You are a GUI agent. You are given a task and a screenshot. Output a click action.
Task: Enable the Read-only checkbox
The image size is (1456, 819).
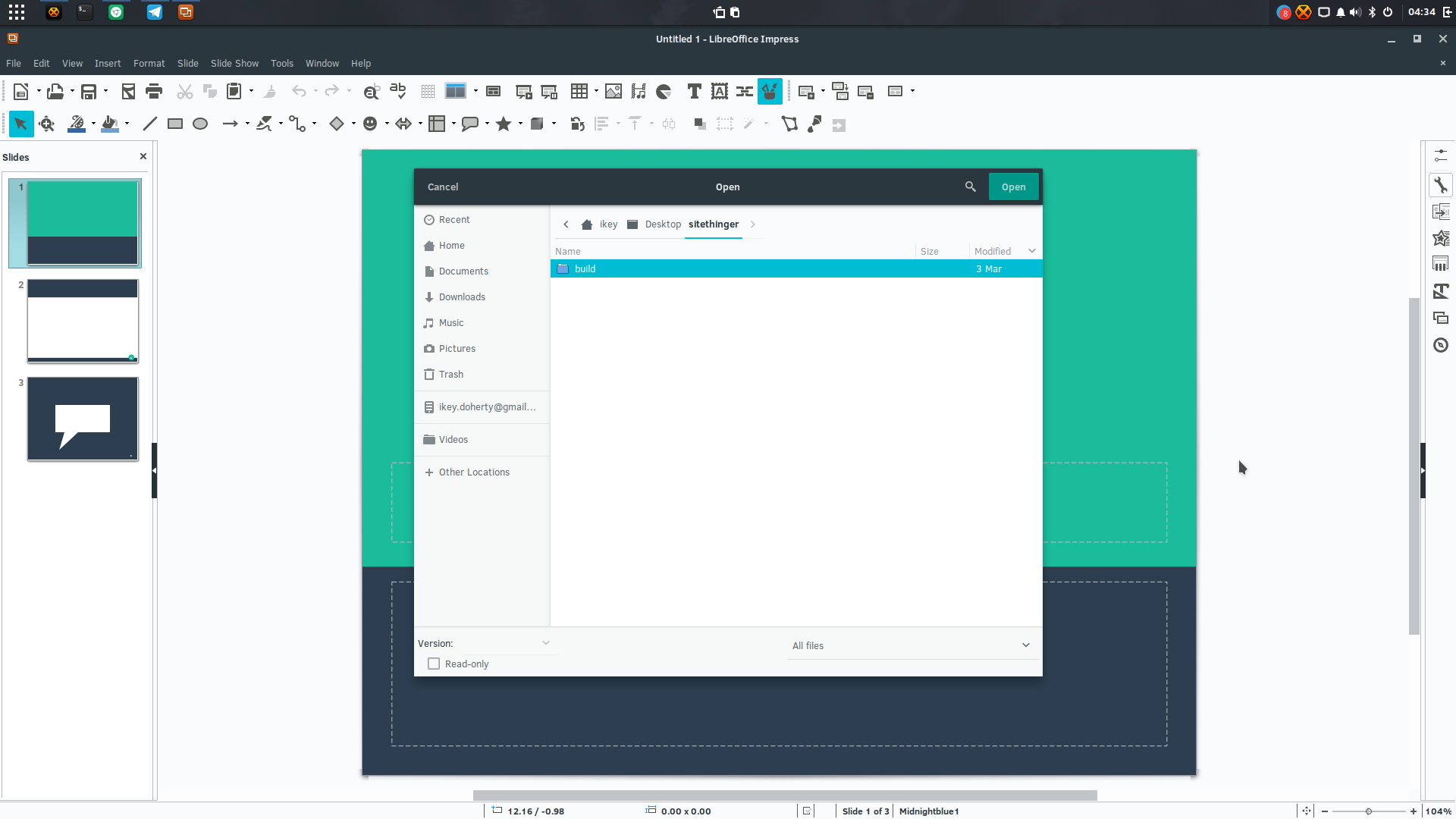coord(434,664)
